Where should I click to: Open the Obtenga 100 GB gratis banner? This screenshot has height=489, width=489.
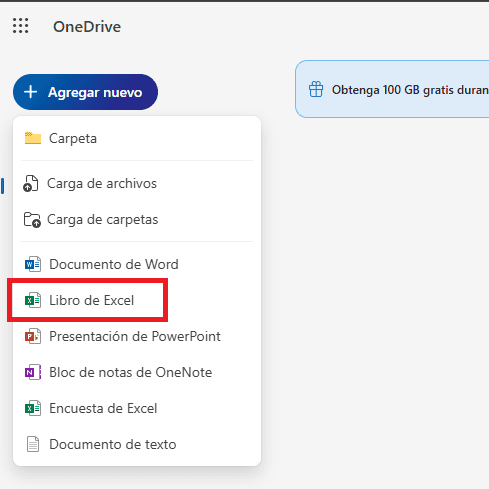392,89
